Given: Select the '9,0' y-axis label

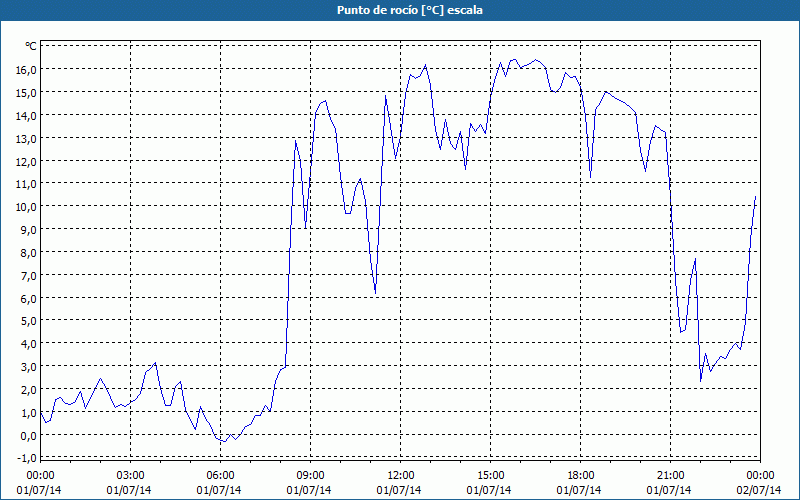Looking at the screenshot, I should tap(29, 230).
